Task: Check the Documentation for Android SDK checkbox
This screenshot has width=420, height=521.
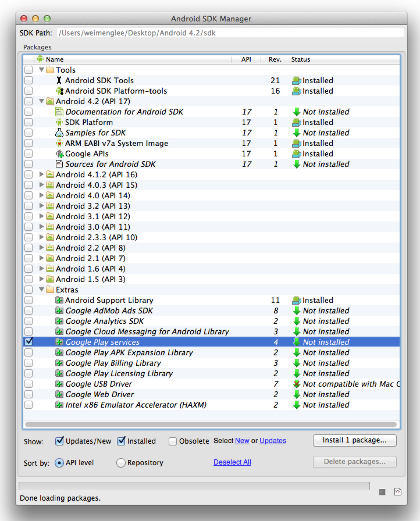Action: coord(29,112)
